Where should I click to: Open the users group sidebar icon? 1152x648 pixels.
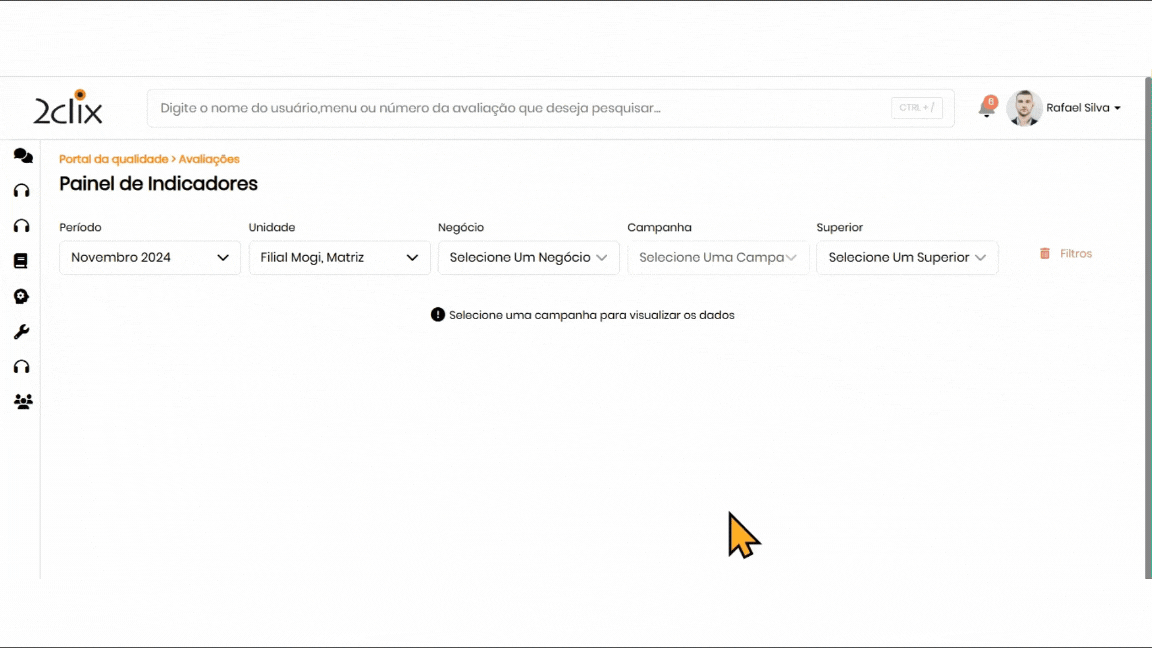22,402
